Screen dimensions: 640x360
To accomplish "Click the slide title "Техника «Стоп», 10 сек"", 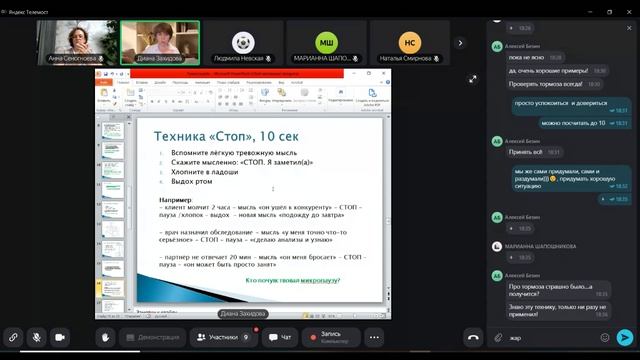I will (226, 136).
